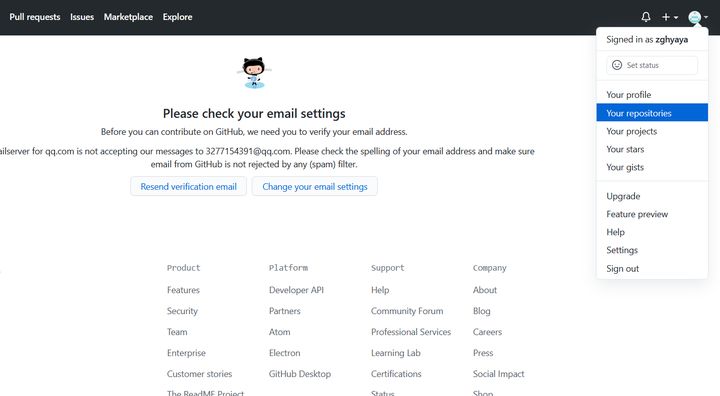Click Sign out in user menu
720x396 pixels.
coord(652,268)
